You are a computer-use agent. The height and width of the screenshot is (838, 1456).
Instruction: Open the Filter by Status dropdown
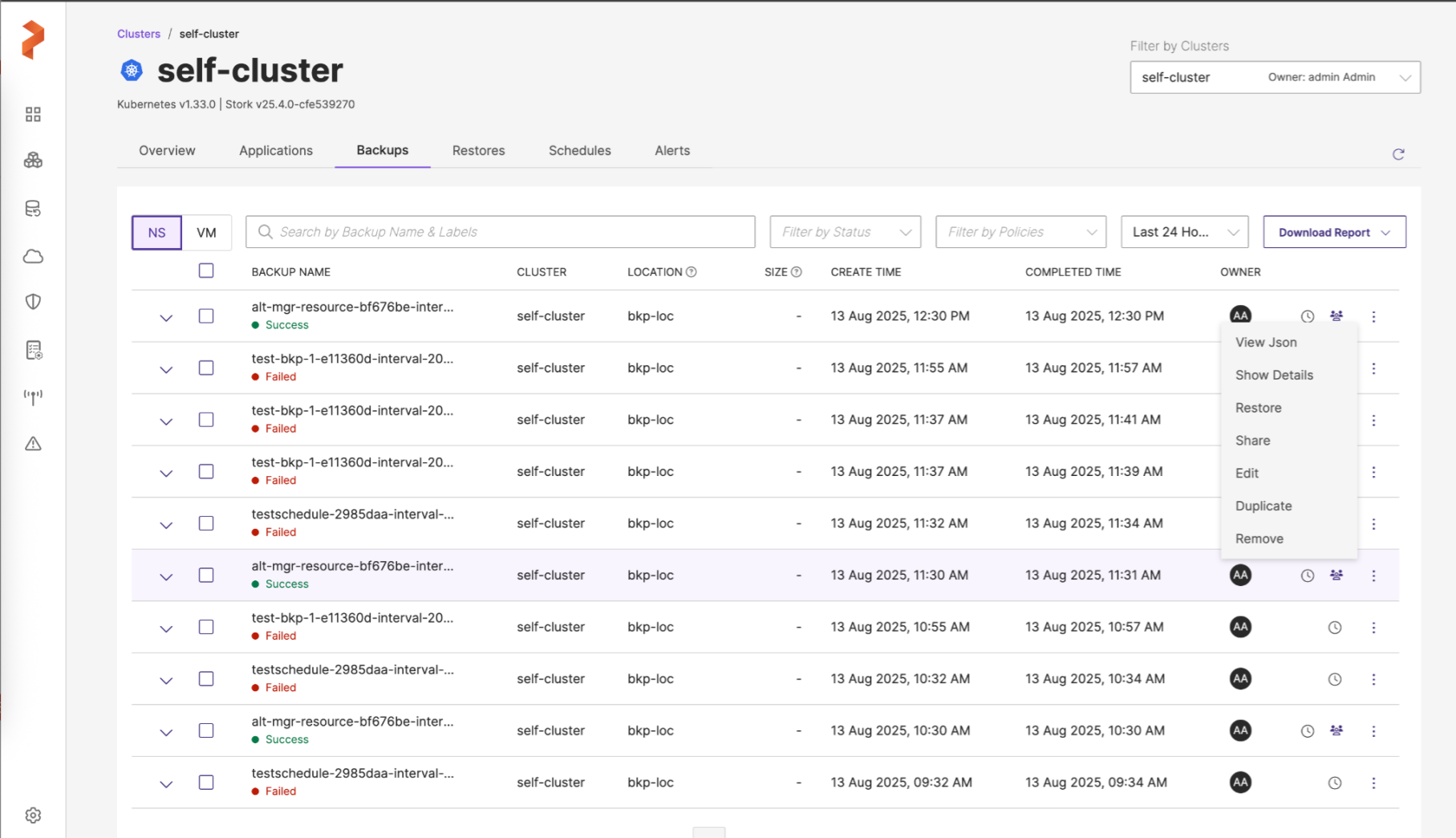click(x=845, y=232)
